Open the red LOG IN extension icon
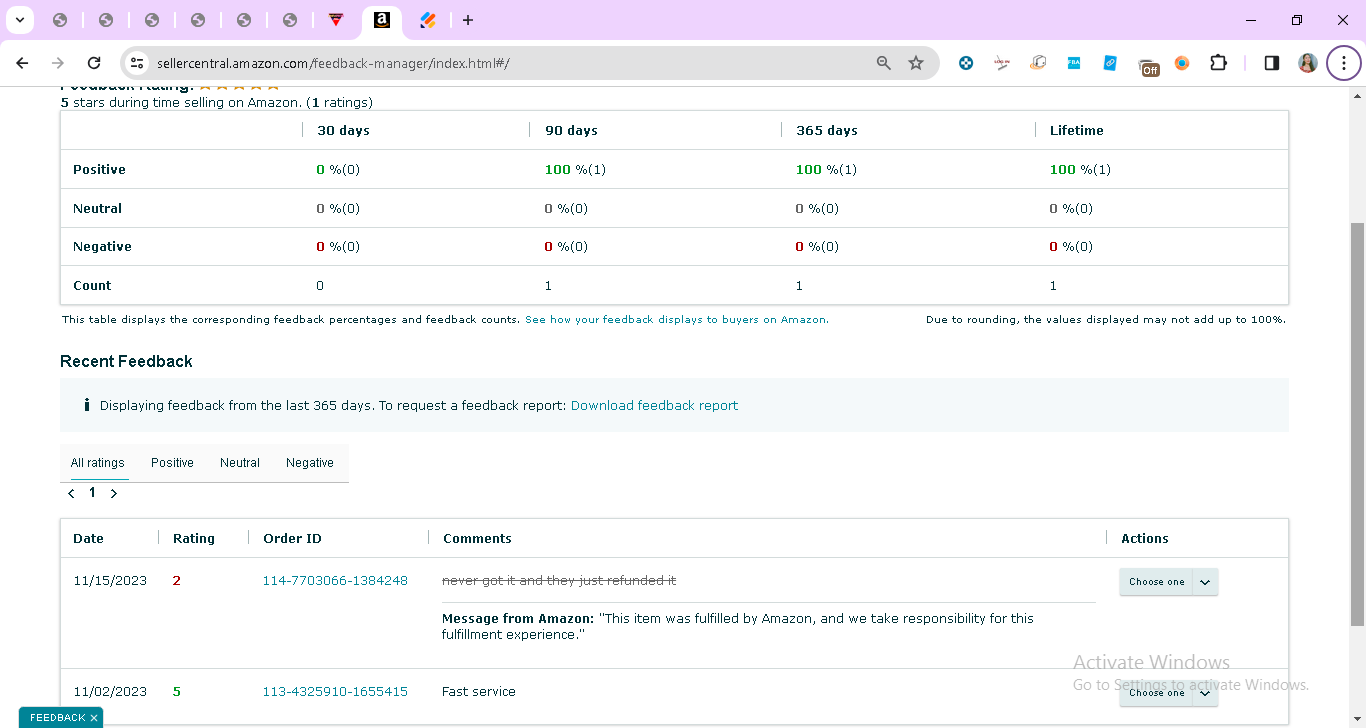1366x728 pixels. click(x=1002, y=63)
